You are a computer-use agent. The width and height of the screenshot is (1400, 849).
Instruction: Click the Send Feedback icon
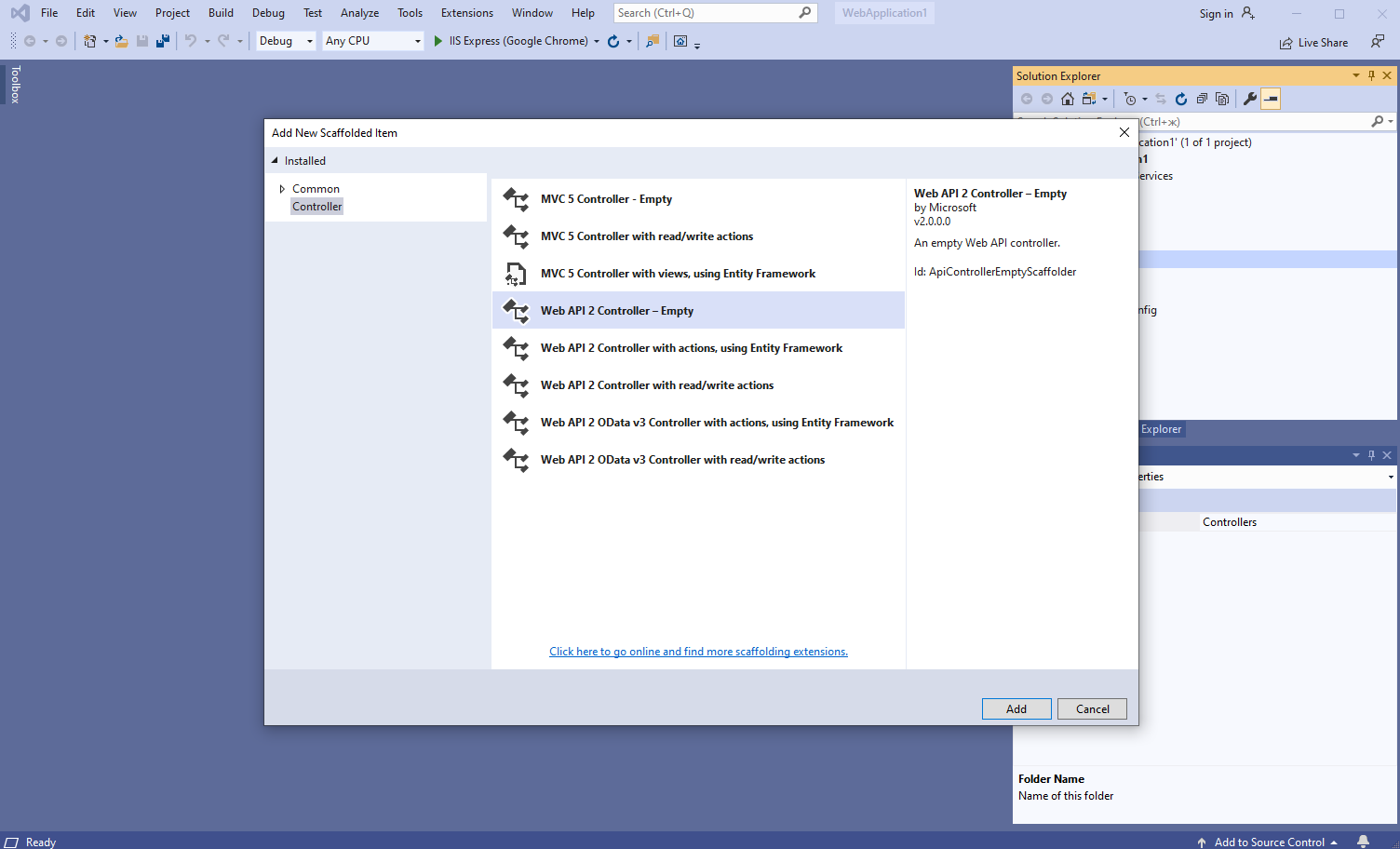(x=1378, y=42)
